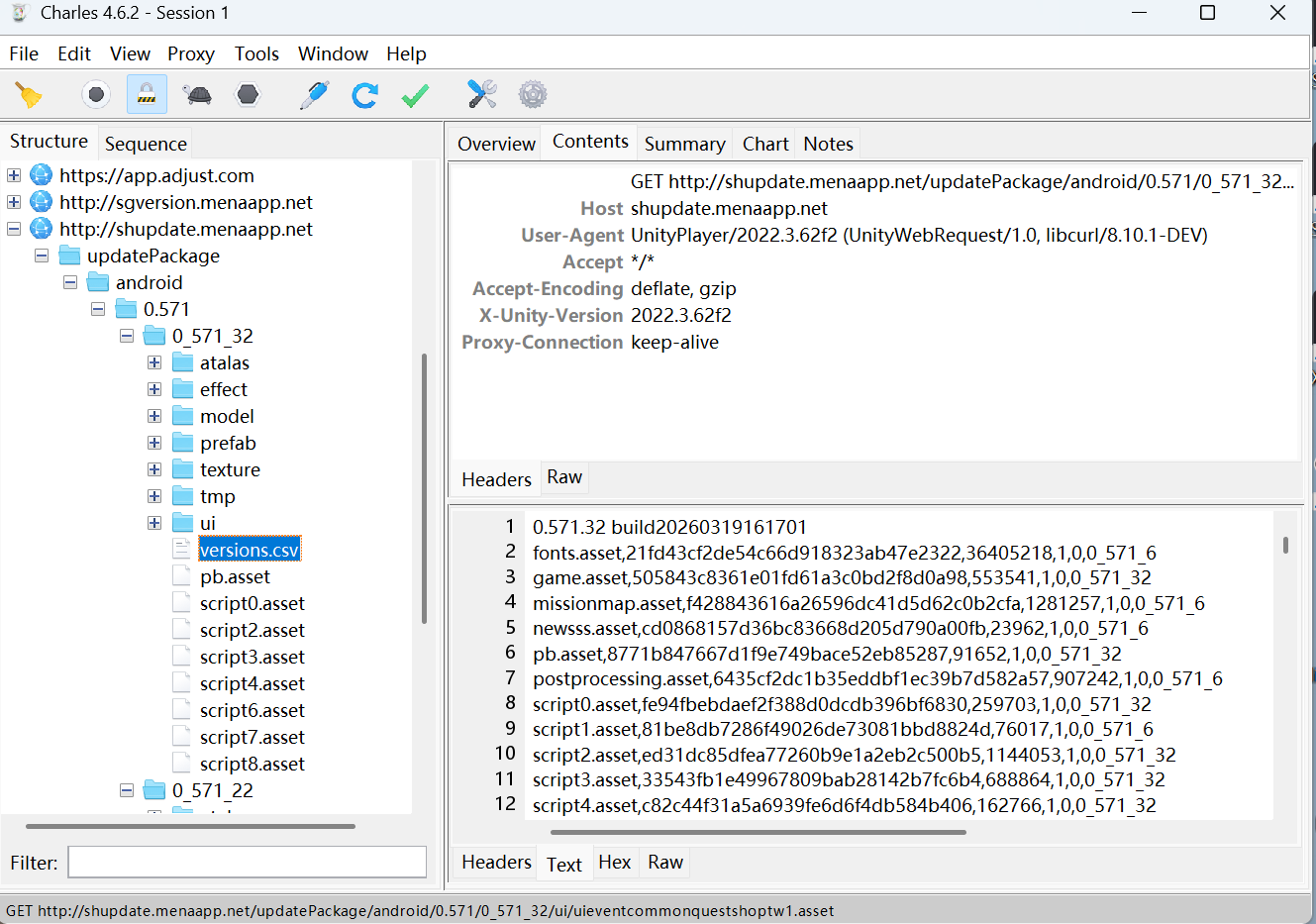Switch to the Sequence tab
The width and height of the screenshot is (1316, 924).
tap(146, 144)
